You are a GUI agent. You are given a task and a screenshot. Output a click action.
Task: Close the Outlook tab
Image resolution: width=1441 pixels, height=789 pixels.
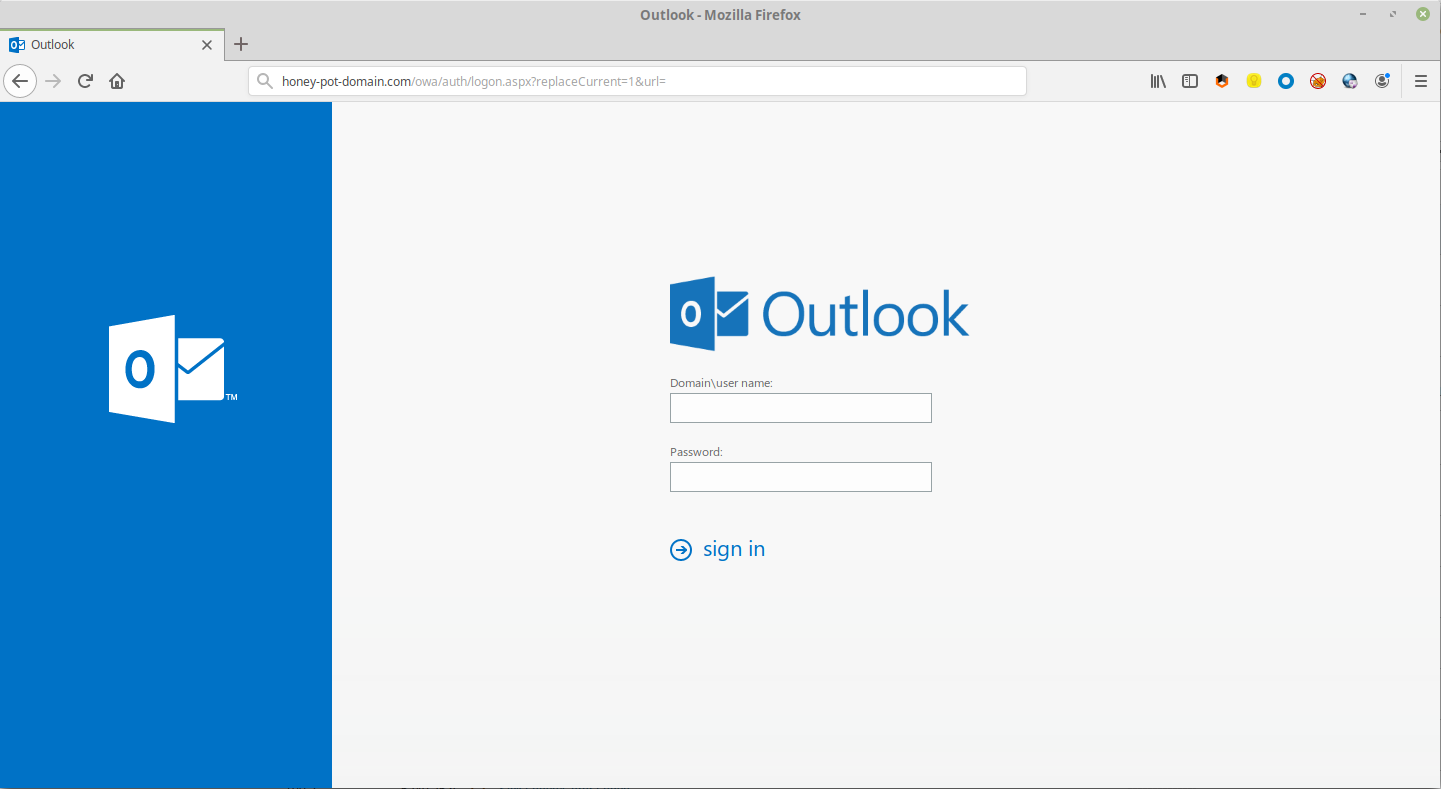pos(207,45)
